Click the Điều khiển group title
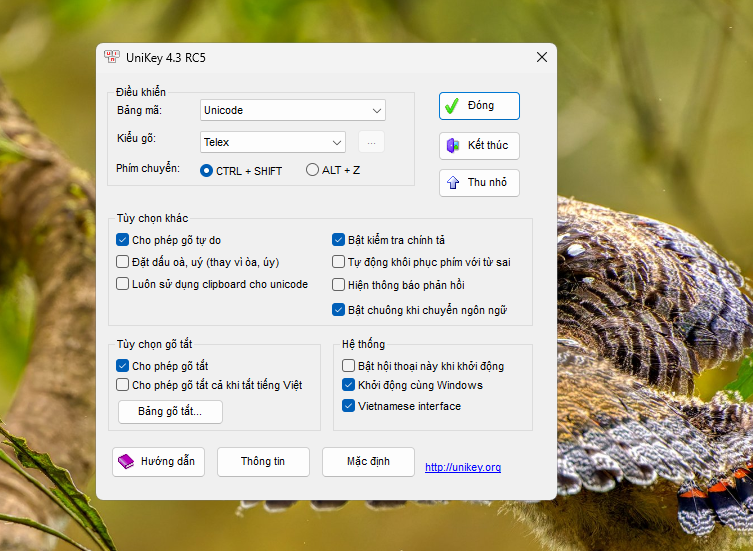This screenshot has height=551, width=753. click(141, 92)
